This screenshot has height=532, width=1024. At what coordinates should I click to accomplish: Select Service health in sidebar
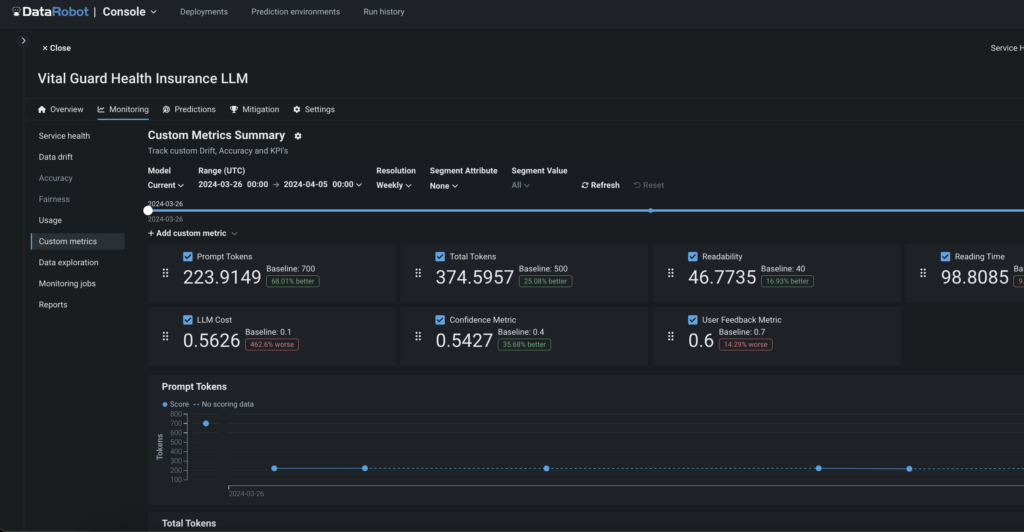click(x=64, y=136)
